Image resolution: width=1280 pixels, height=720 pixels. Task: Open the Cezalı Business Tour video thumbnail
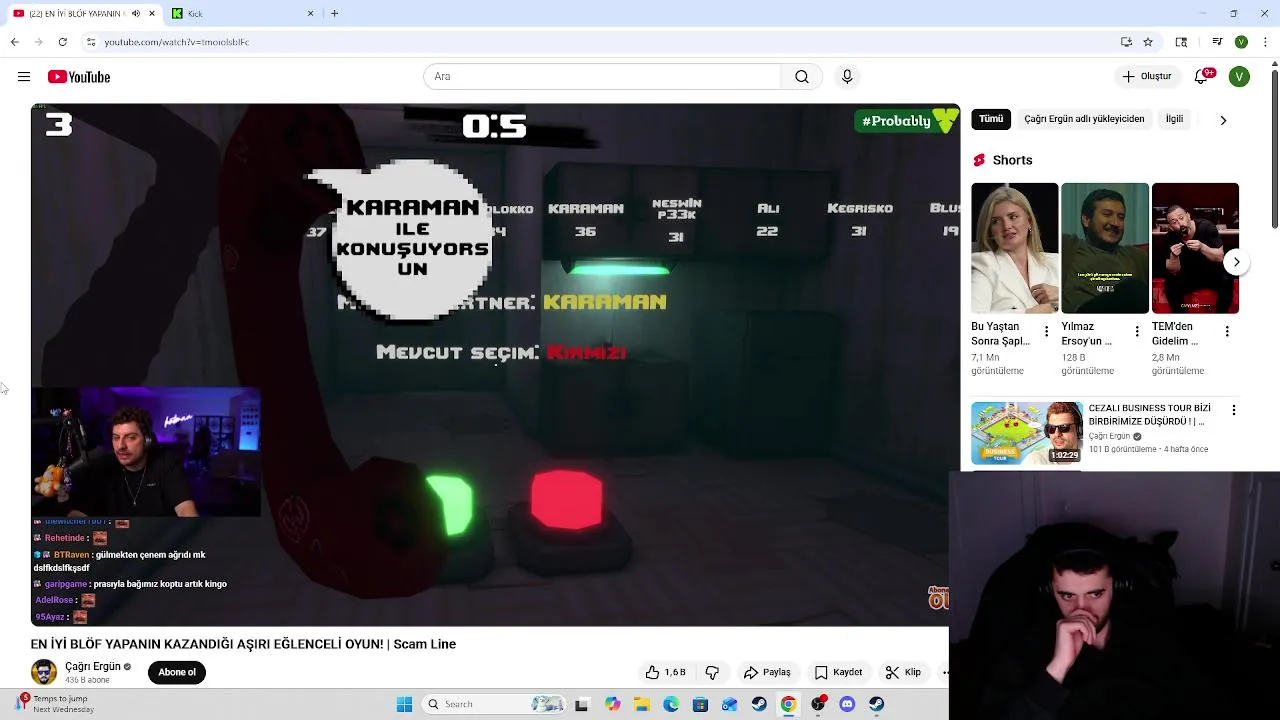click(1026, 434)
